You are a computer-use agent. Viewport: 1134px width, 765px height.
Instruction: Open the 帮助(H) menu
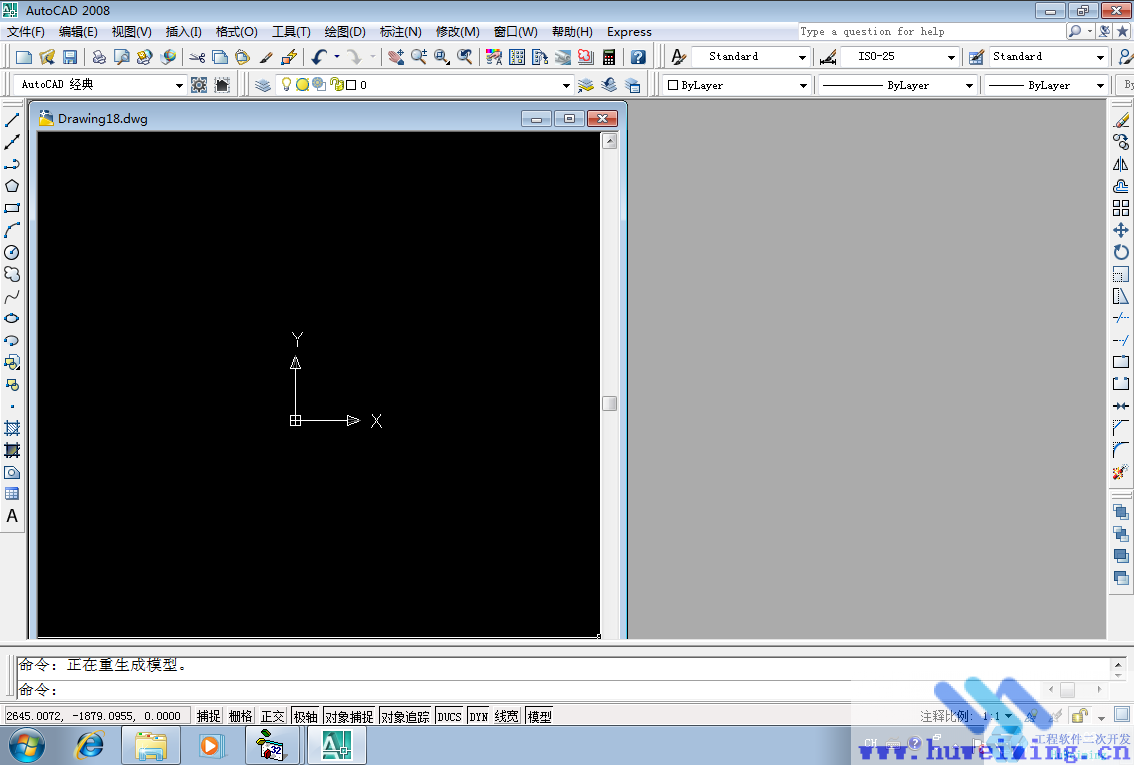(x=572, y=32)
